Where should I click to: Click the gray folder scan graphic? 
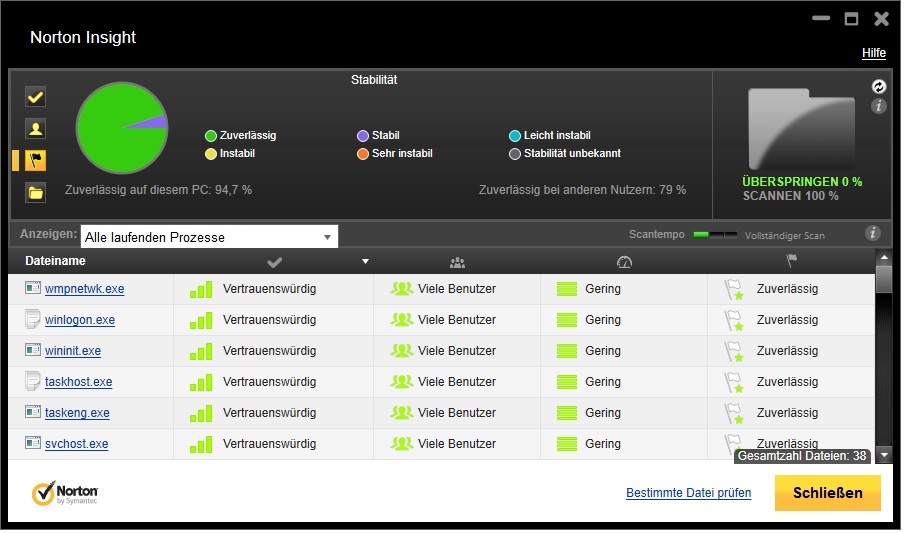click(804, 129)
